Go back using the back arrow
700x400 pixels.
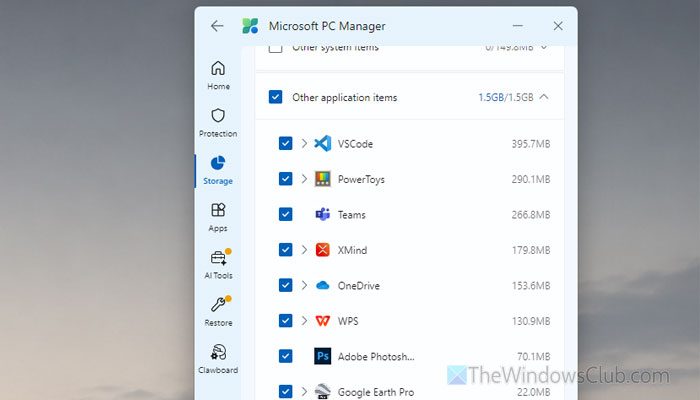[x=217, y=26]
